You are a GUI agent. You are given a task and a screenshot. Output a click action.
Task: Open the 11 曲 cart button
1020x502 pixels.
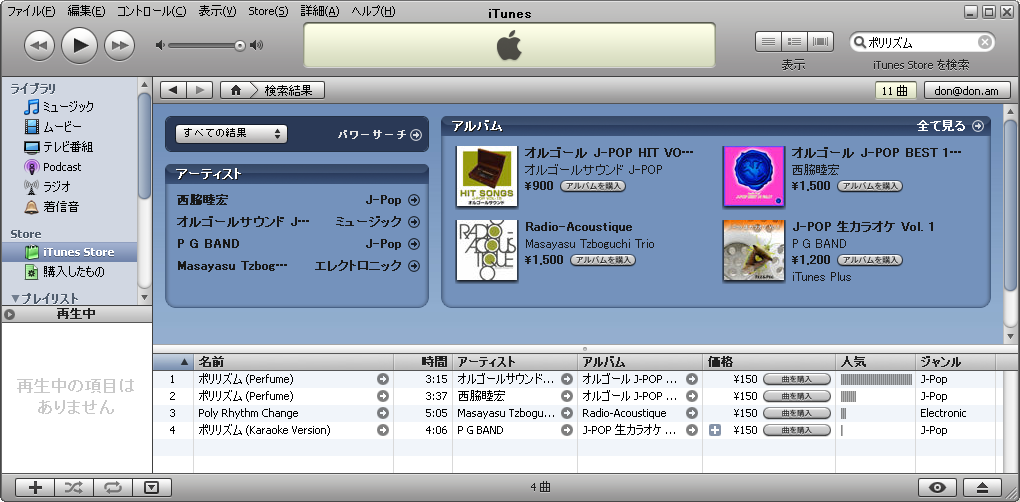tap(895, 91)
